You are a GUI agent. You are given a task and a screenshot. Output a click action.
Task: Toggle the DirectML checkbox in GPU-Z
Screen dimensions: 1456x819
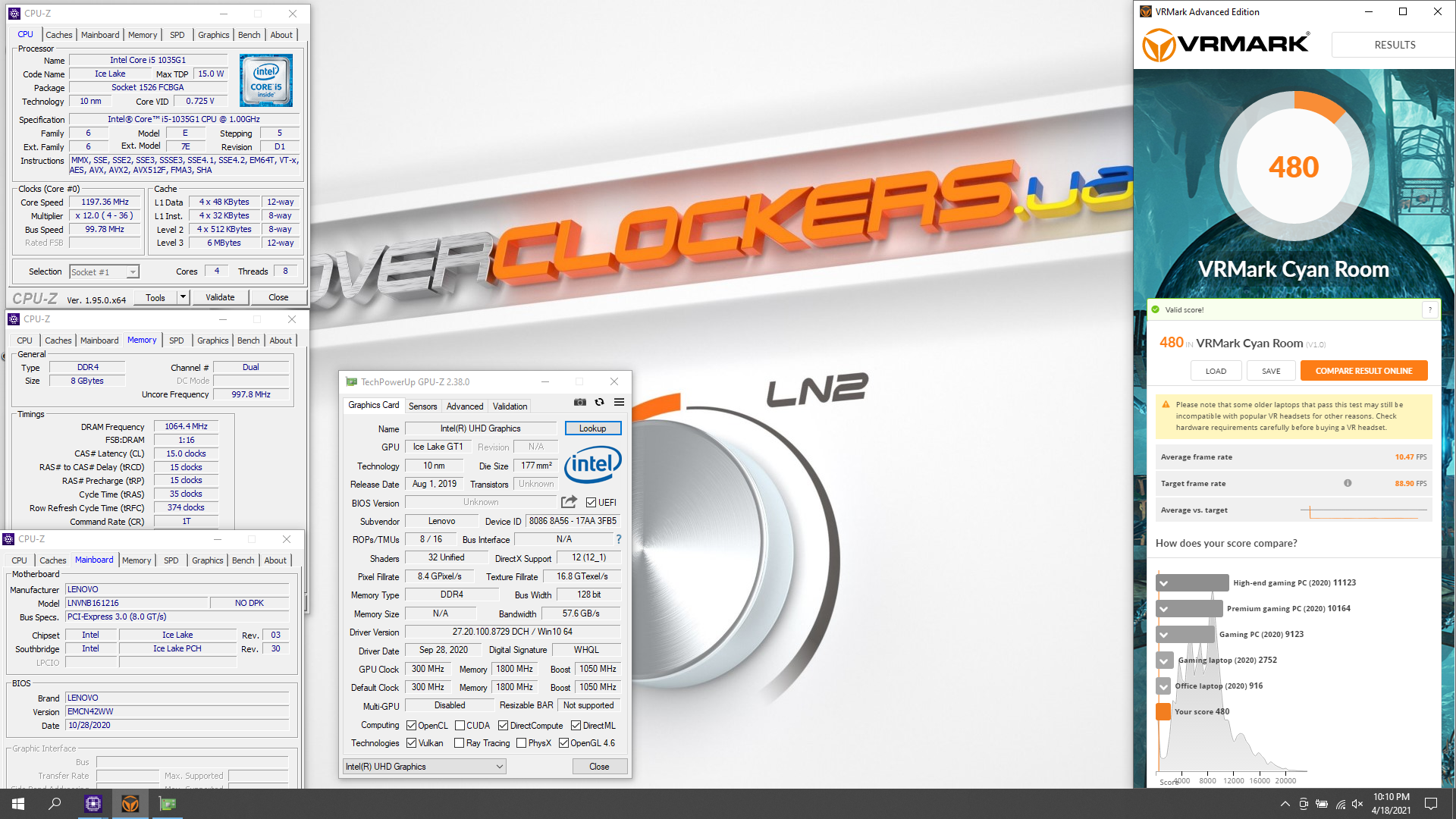(576, 726)
